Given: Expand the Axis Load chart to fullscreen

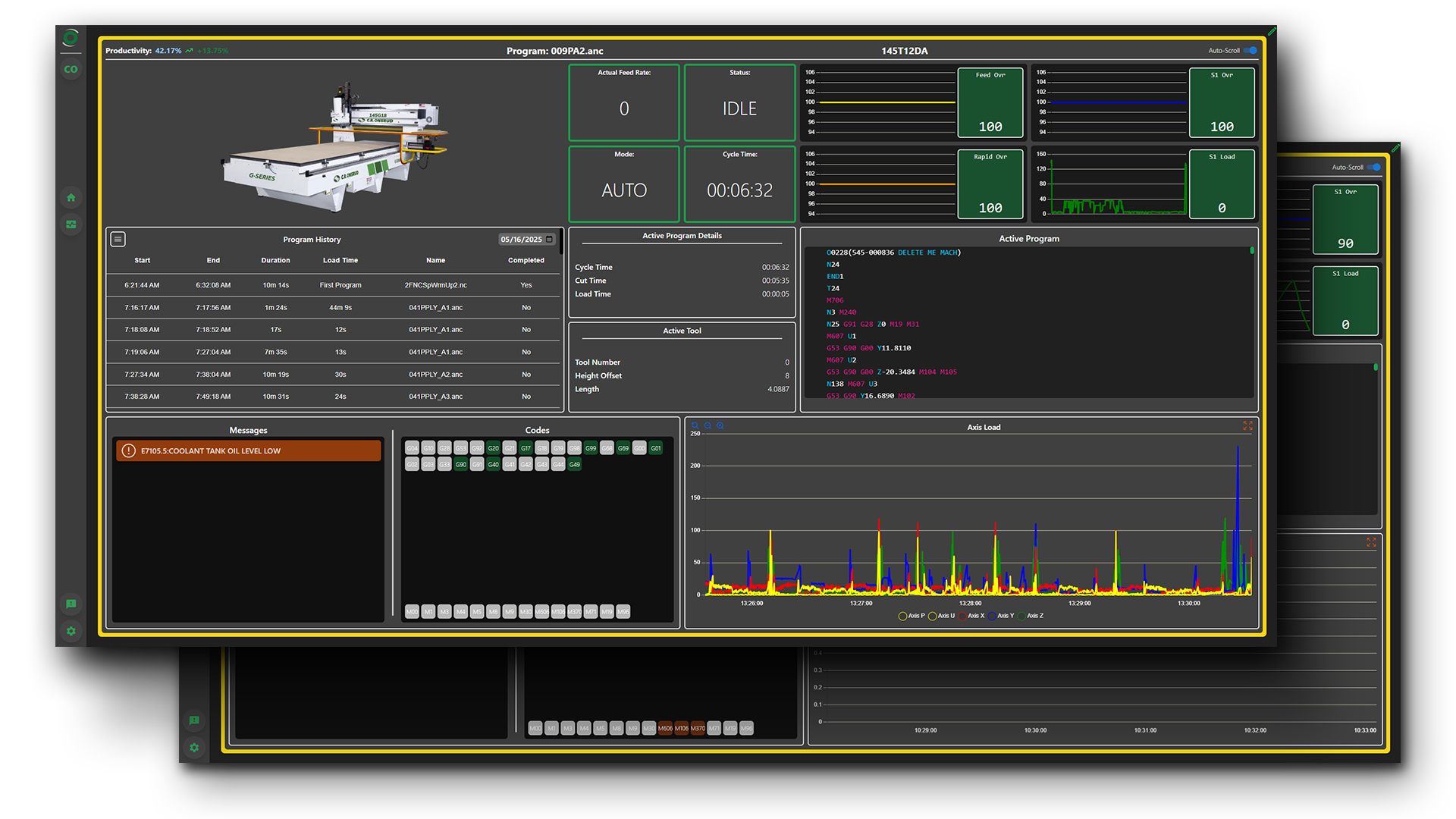Looking at the screenshot, I should [1247, 426].
